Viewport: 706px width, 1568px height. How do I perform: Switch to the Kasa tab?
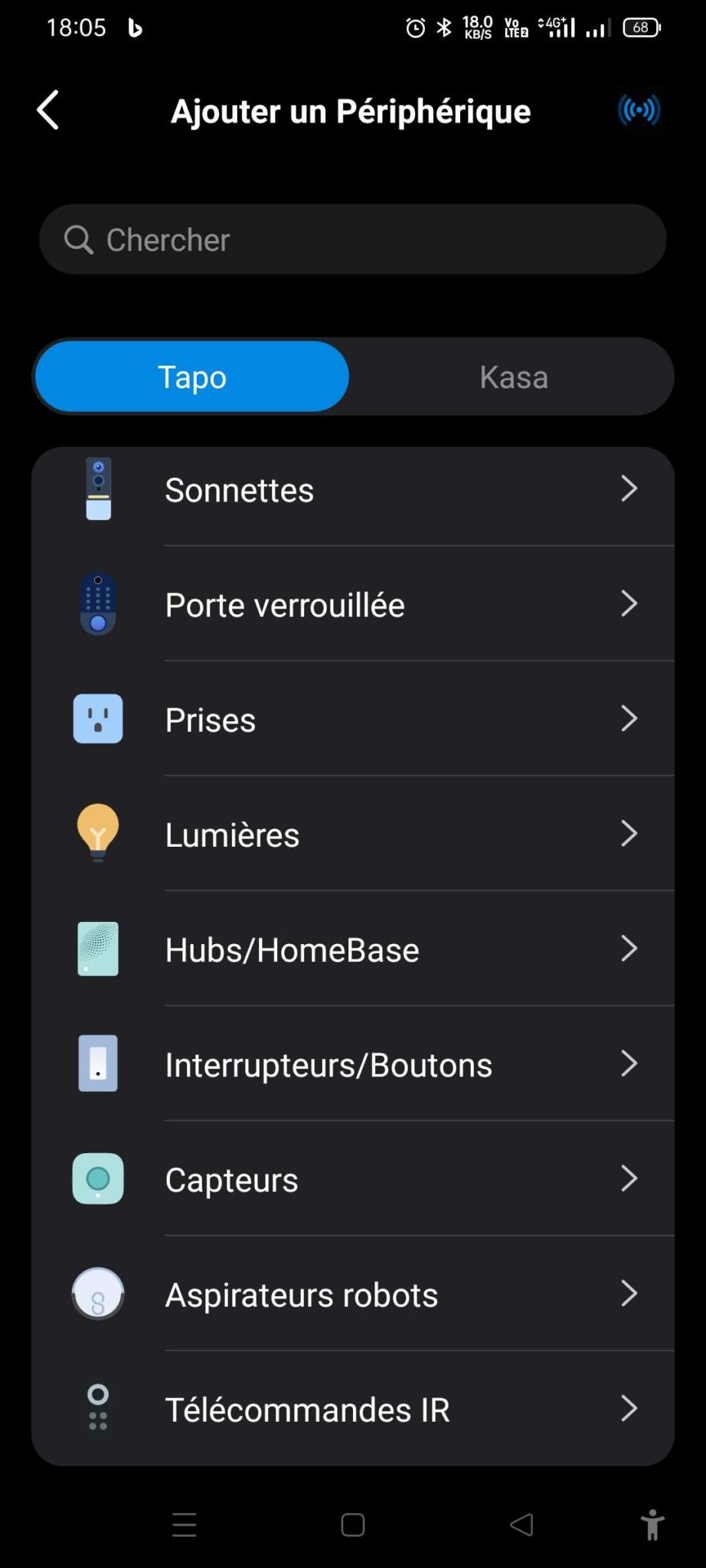514,377
